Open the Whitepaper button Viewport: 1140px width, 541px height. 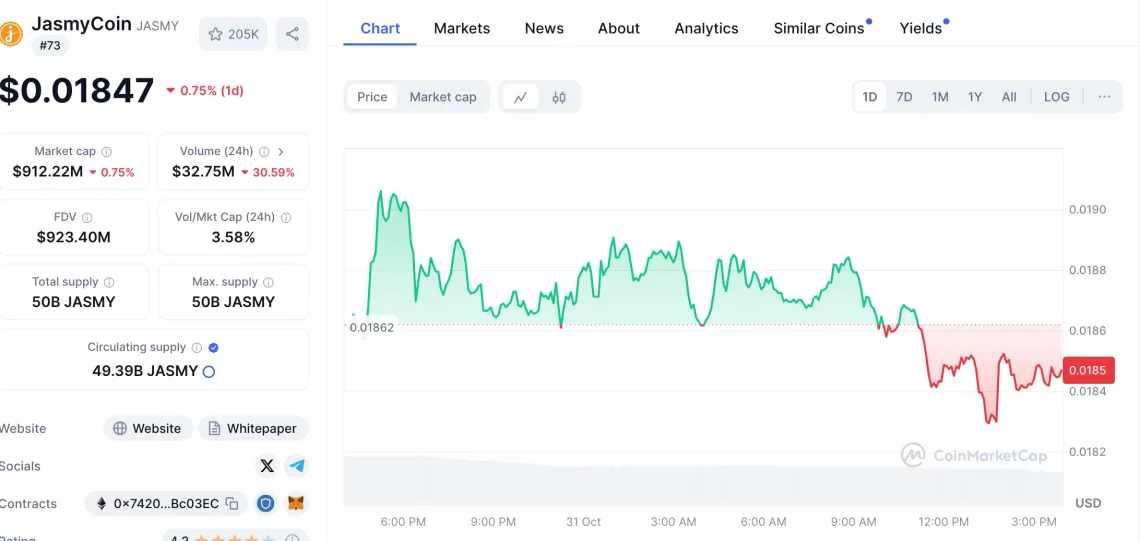pos(253,428)
